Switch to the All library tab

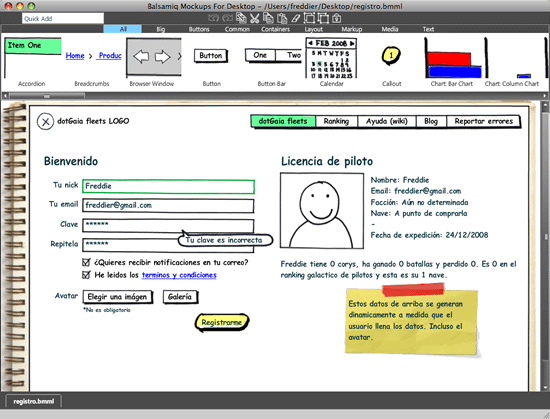123,29
